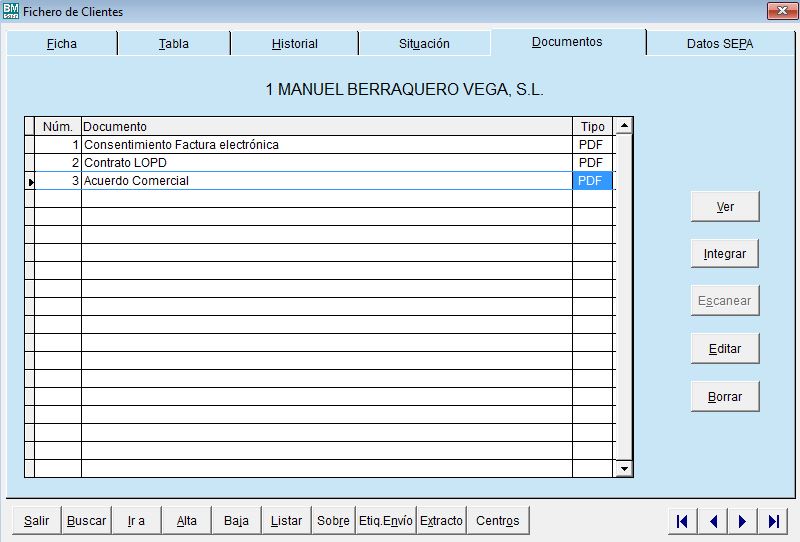Open Etiq.Envío from the bottom toolbar
Screen dimensions: 800x542
coord(386,521)
